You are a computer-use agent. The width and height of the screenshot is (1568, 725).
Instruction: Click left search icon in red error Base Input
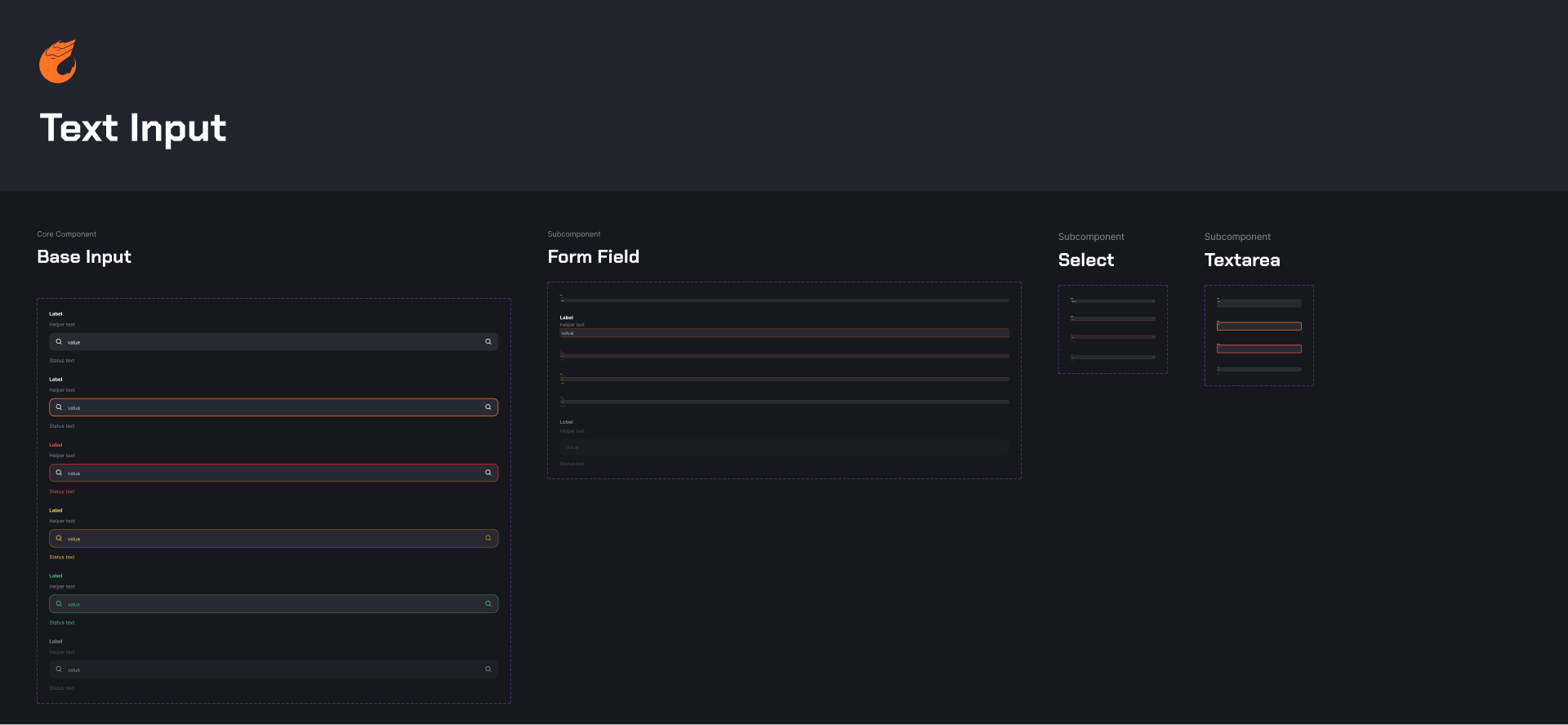click(59, 473)
